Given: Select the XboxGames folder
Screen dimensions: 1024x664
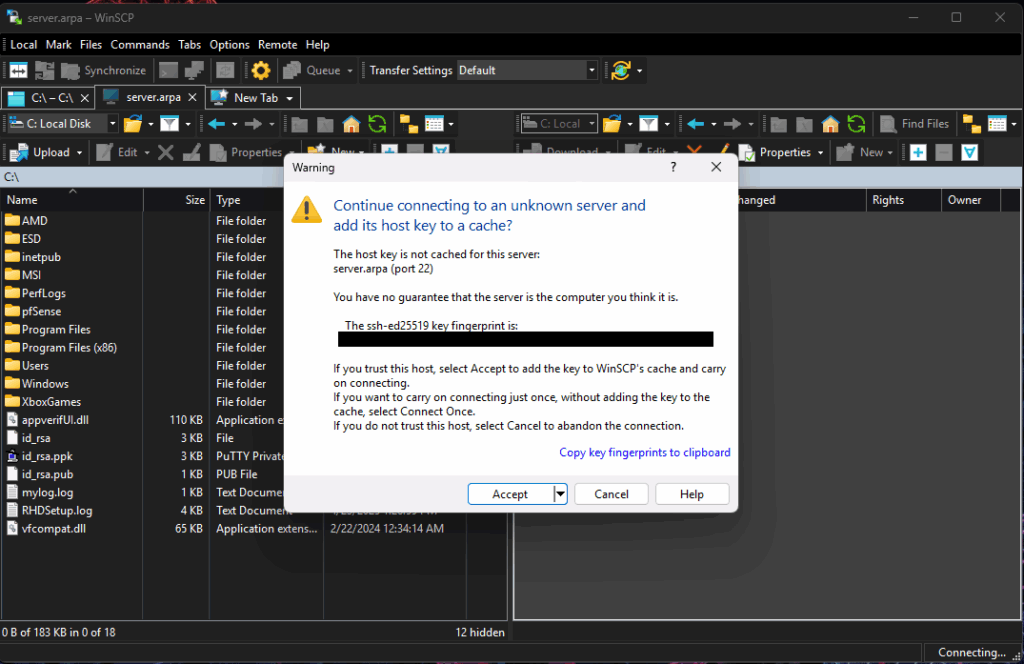Looking at the screenshot, I should (x=51, y=402).
